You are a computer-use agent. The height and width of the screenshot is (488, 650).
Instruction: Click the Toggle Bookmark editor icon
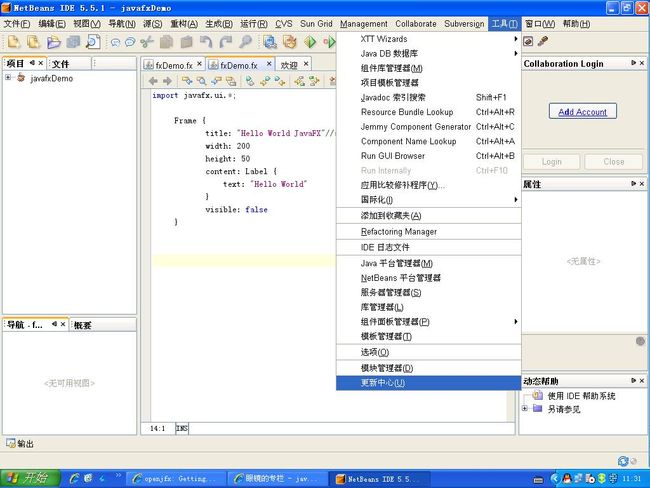[250, 81]
